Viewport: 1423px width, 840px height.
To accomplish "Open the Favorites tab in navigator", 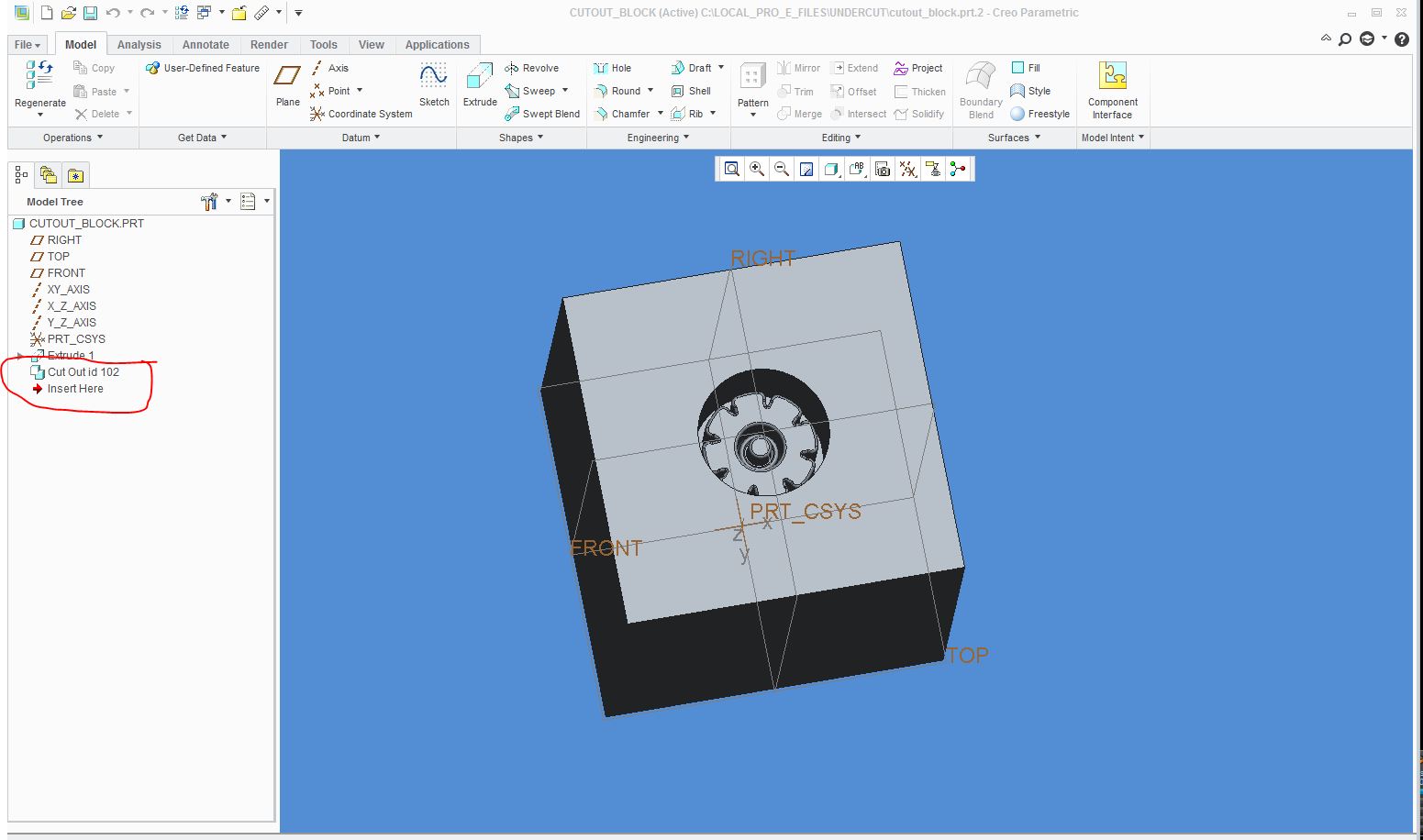I will pyautogui.click(x=75, y=175).
